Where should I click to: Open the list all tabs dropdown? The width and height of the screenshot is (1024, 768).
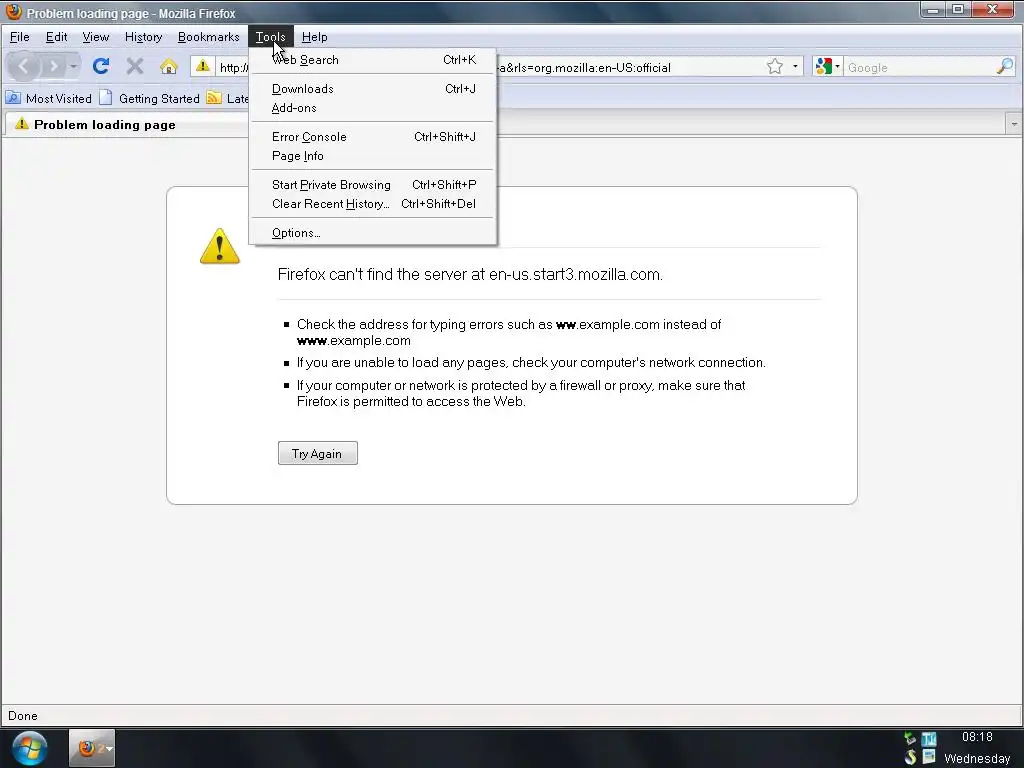(1014, 123)
